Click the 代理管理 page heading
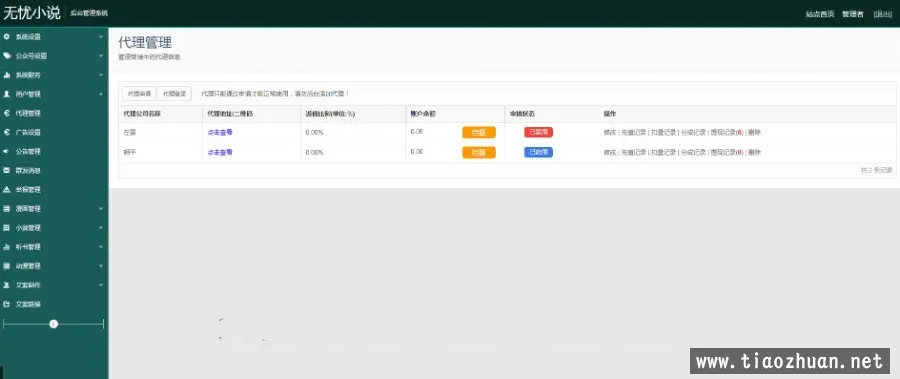The image size is (900, 379). [x=145, y=42]
